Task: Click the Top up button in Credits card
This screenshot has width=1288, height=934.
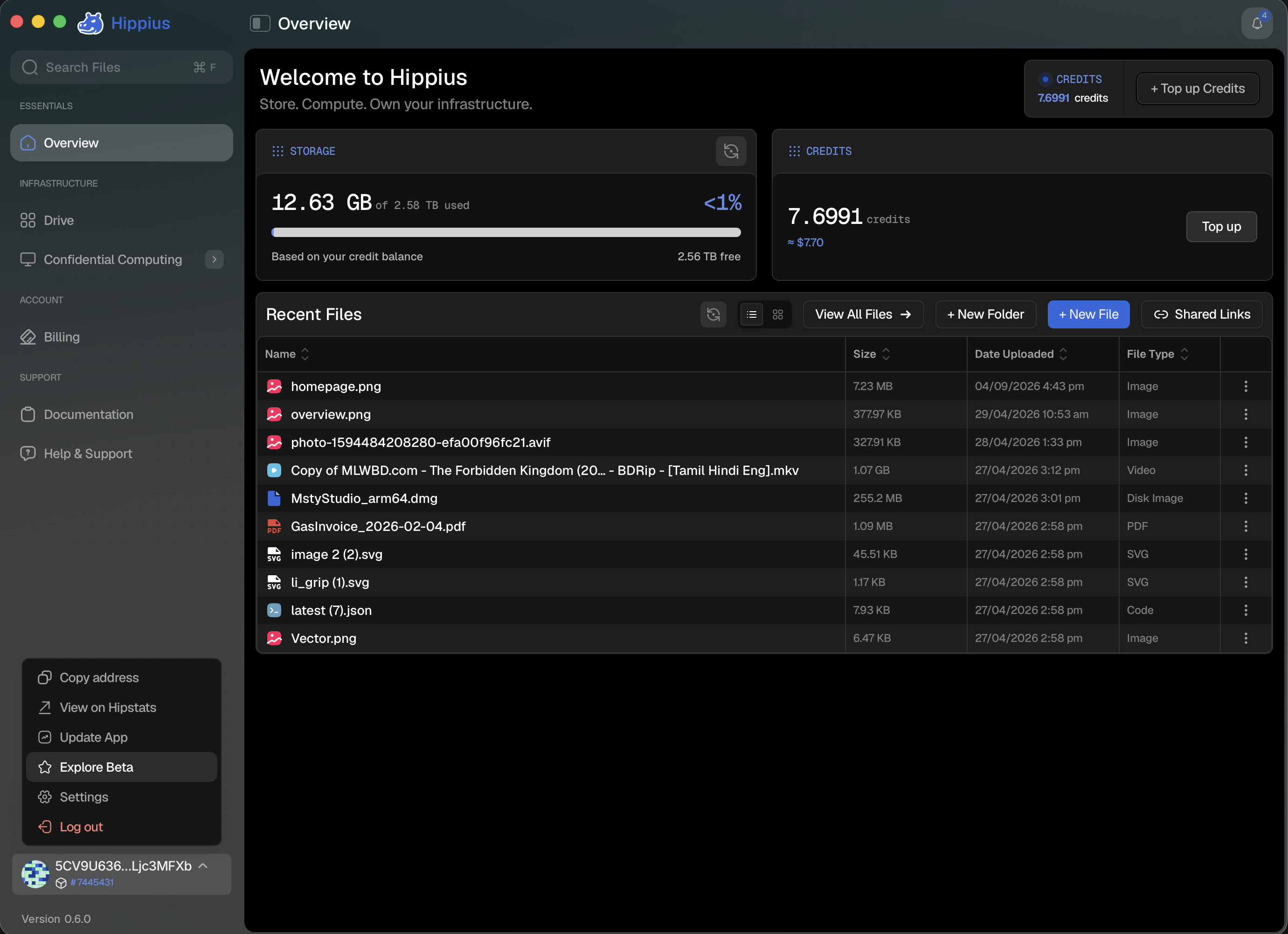Action: (1221, 227)
